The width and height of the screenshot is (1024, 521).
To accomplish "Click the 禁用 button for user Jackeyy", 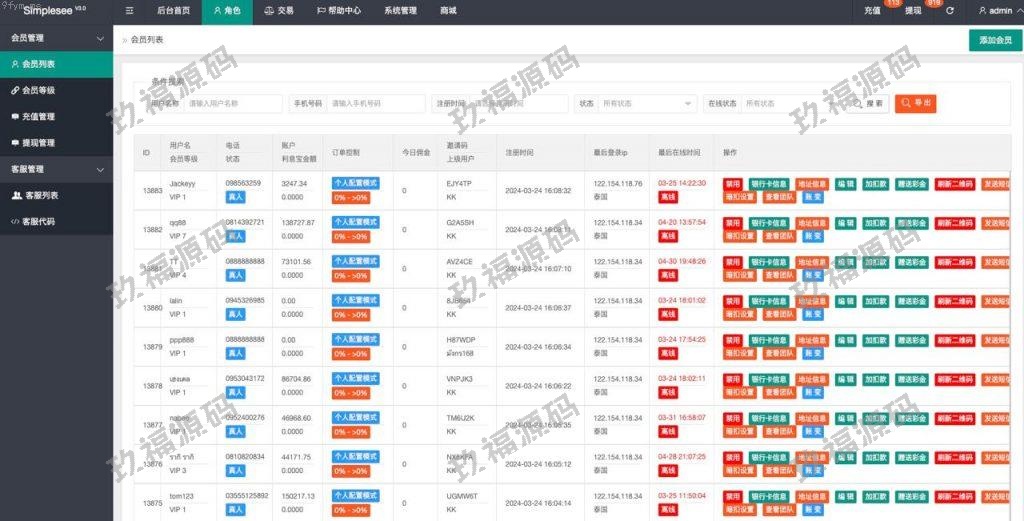I will coord(733,184).
